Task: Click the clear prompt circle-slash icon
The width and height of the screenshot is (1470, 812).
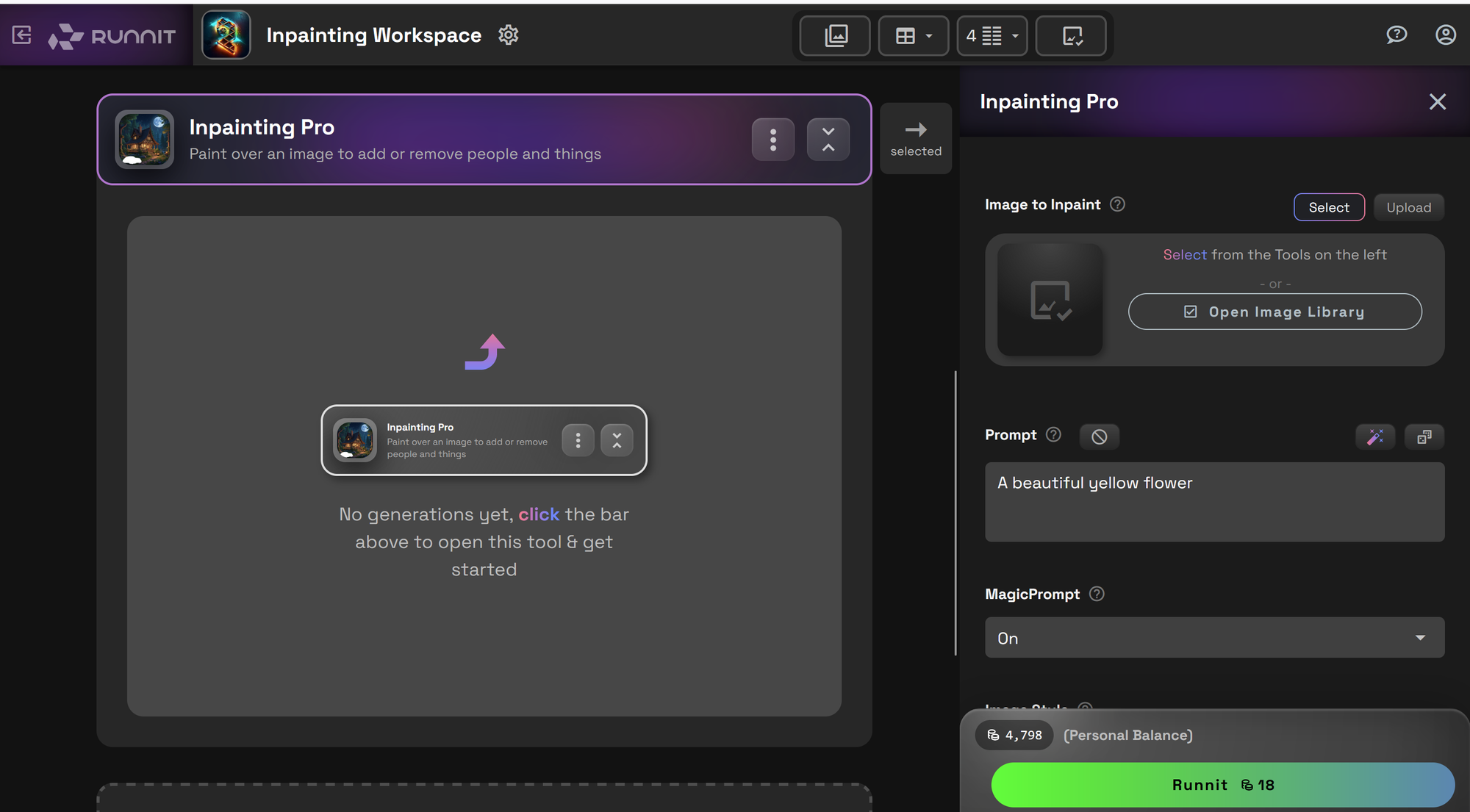Action: pos(1099,436)
